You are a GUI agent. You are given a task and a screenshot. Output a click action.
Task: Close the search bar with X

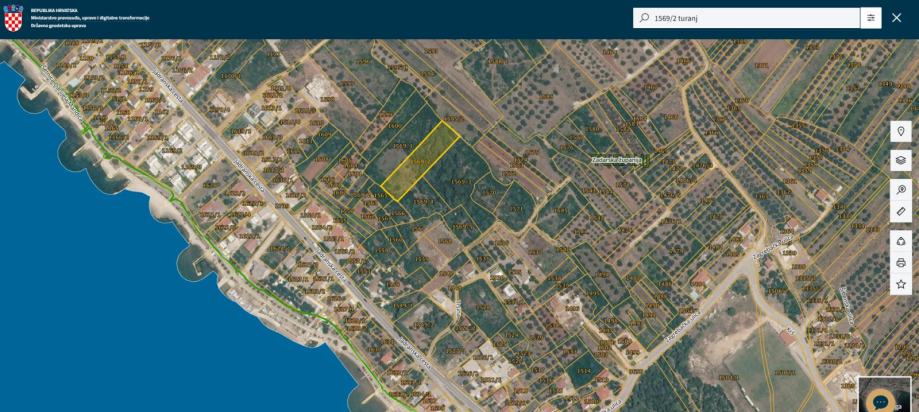click(897, 18)
